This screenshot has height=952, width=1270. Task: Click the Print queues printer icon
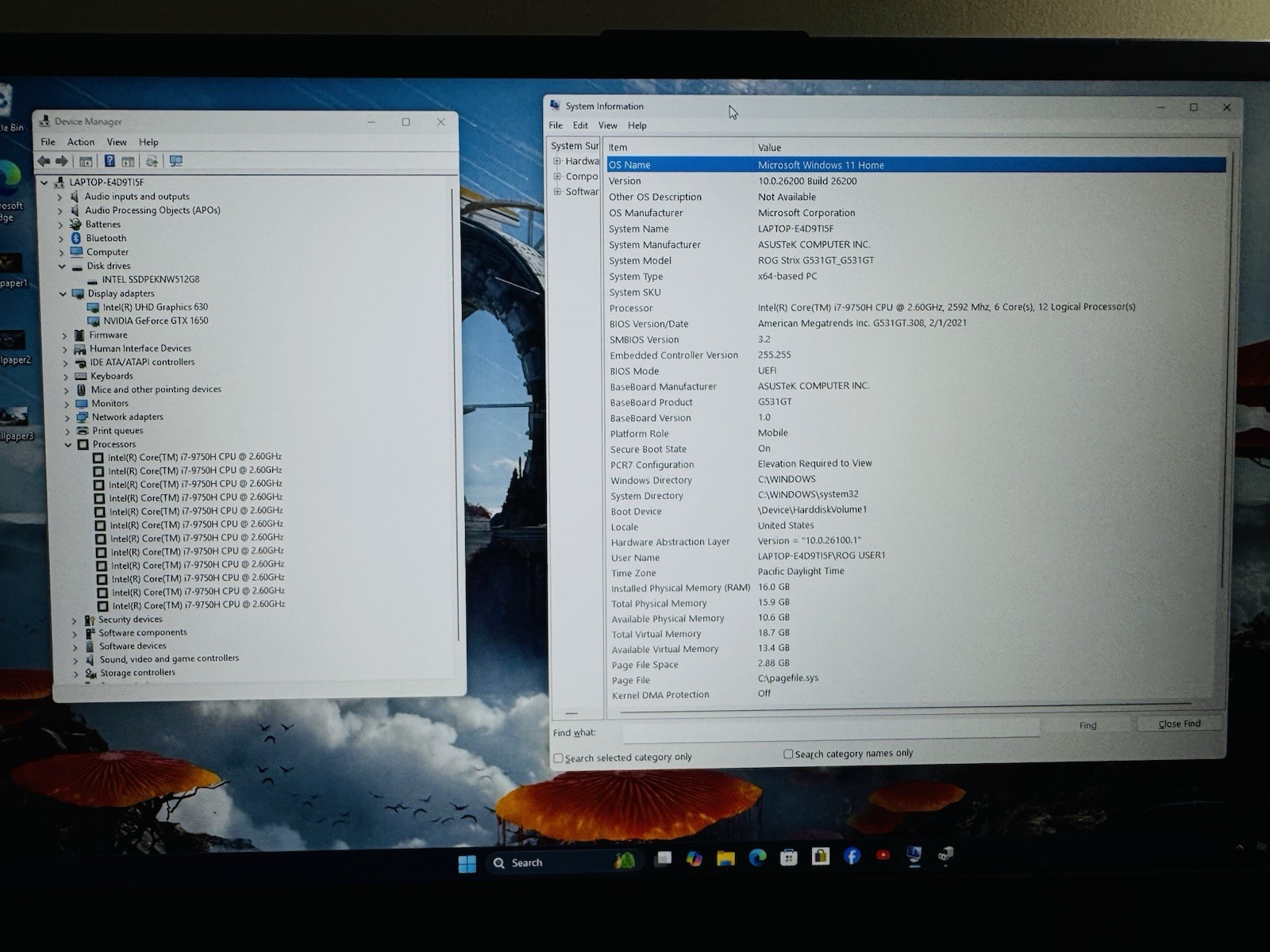82,431
